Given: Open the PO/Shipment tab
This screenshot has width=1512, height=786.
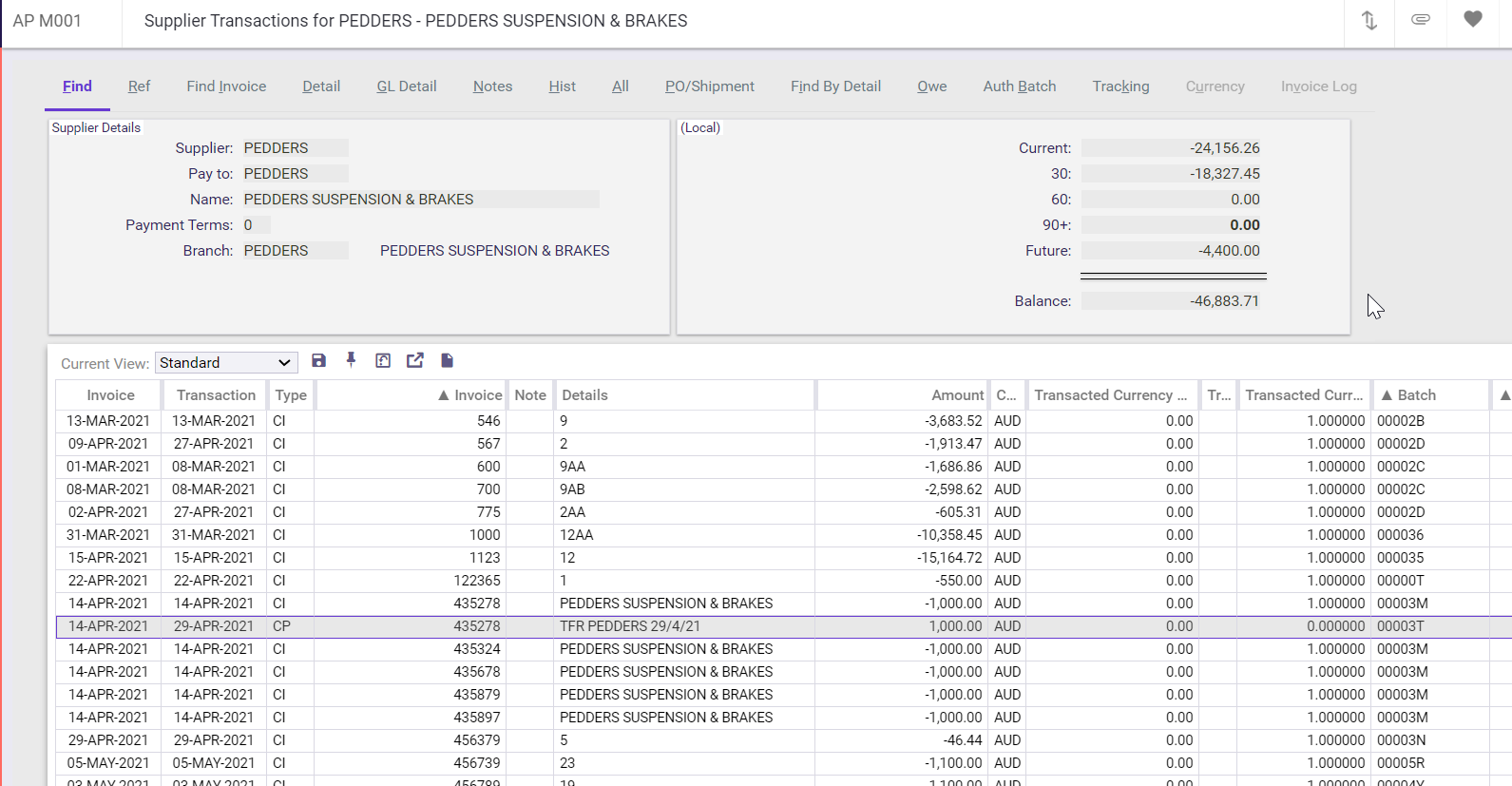Looking at the screenshot, I should point(710,86).
